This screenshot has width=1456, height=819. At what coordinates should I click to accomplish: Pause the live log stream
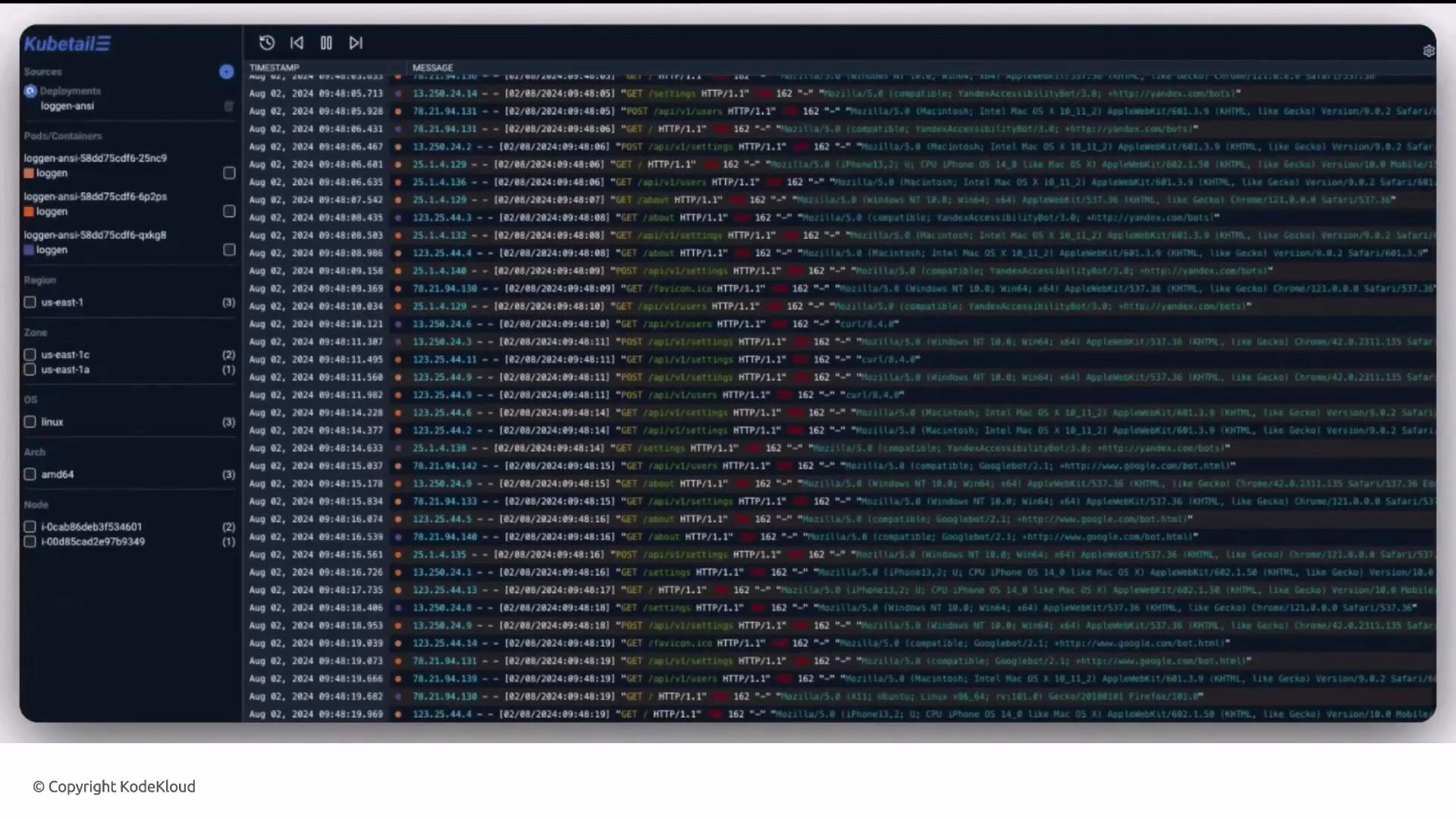(x=326, y=43)
